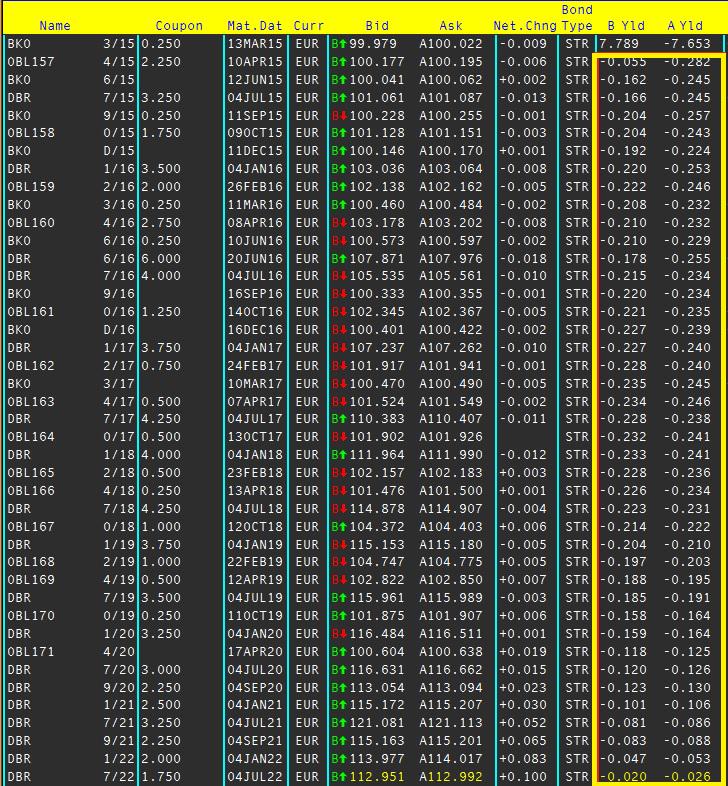Select the OBL169 bond name

[31, 580]
